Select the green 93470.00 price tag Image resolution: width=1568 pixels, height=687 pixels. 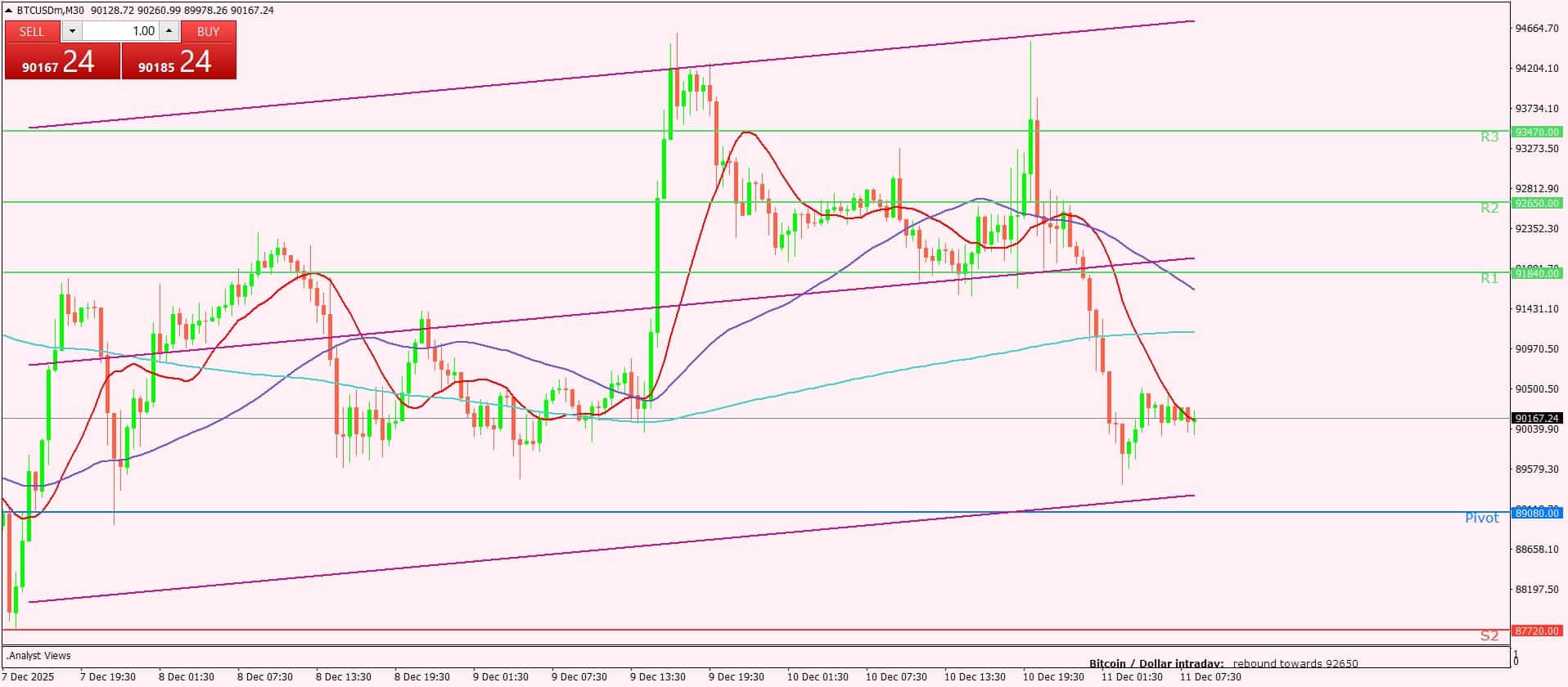(1536, 132)
